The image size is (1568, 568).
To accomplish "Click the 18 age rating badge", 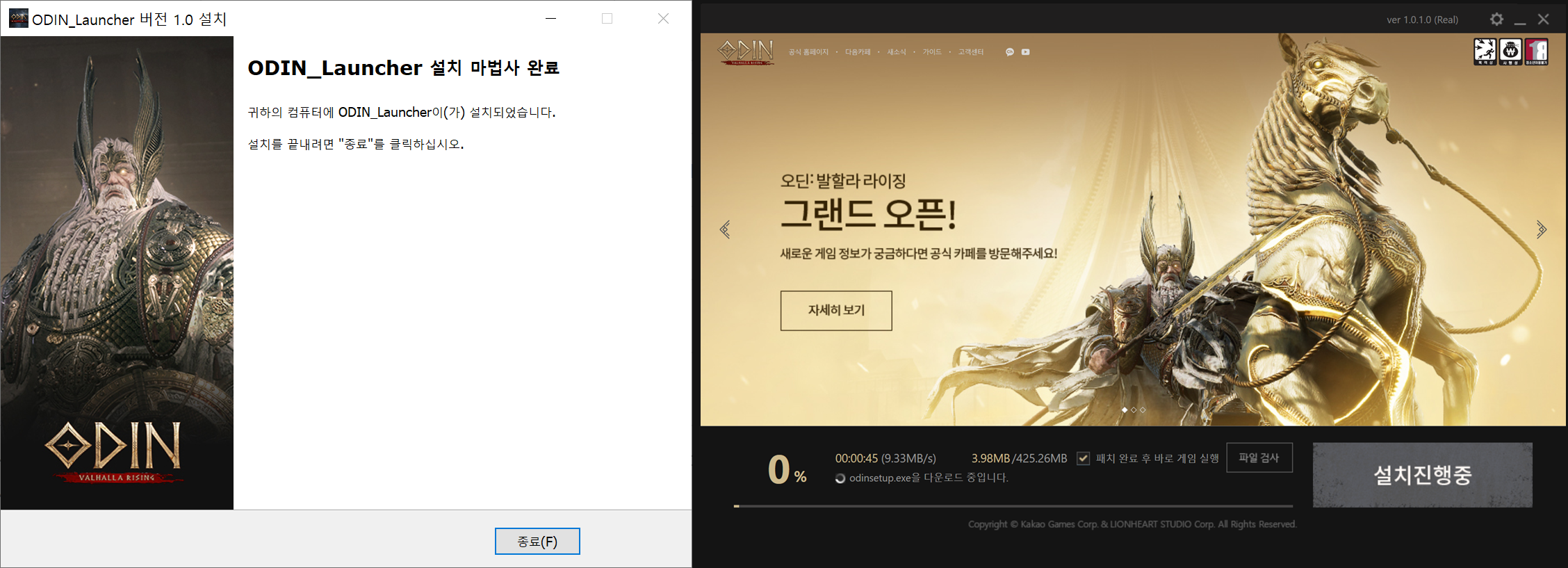I will tap(1537, 51).
